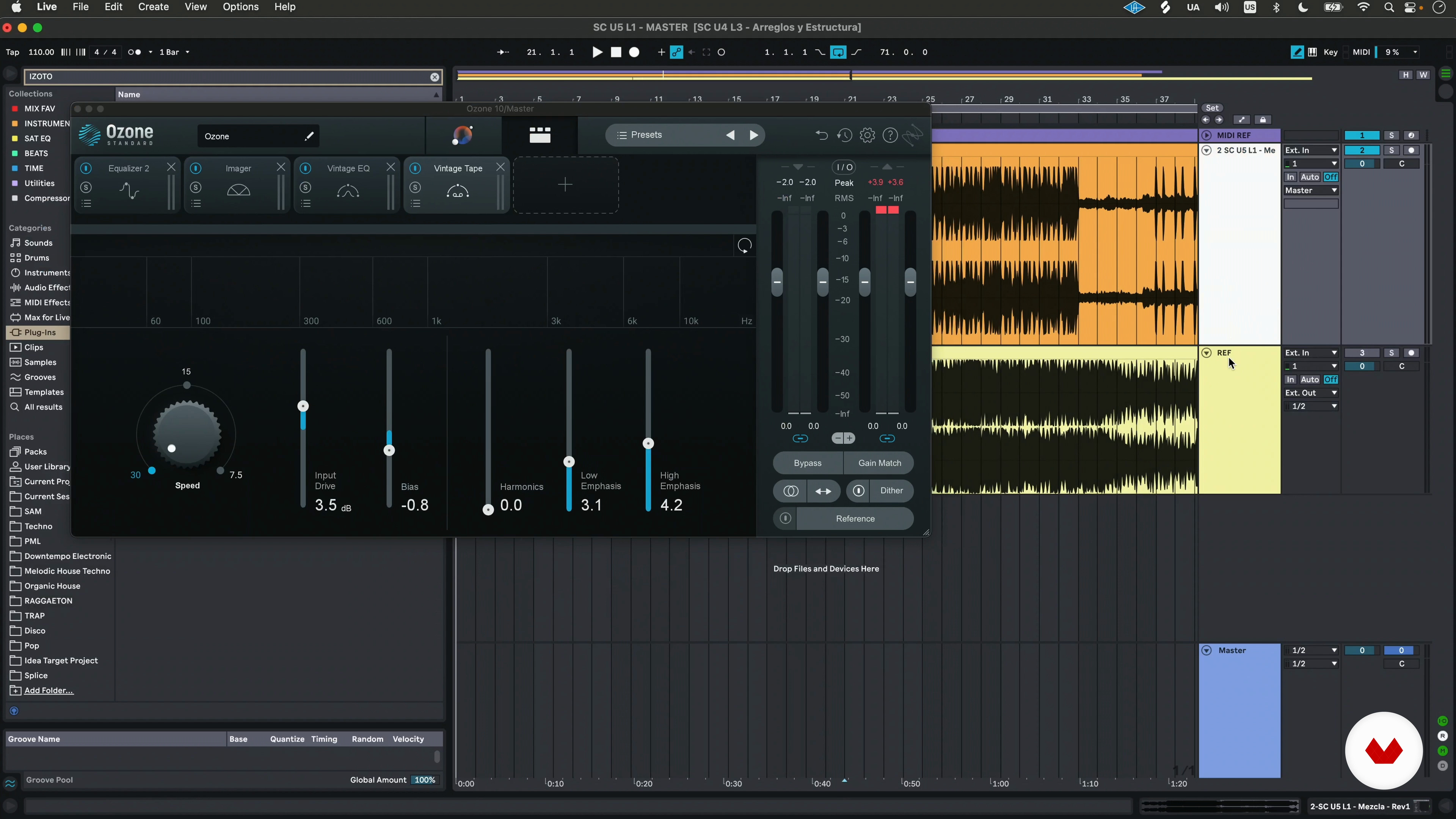Stop playback in the transport bar

coord(616,52)
